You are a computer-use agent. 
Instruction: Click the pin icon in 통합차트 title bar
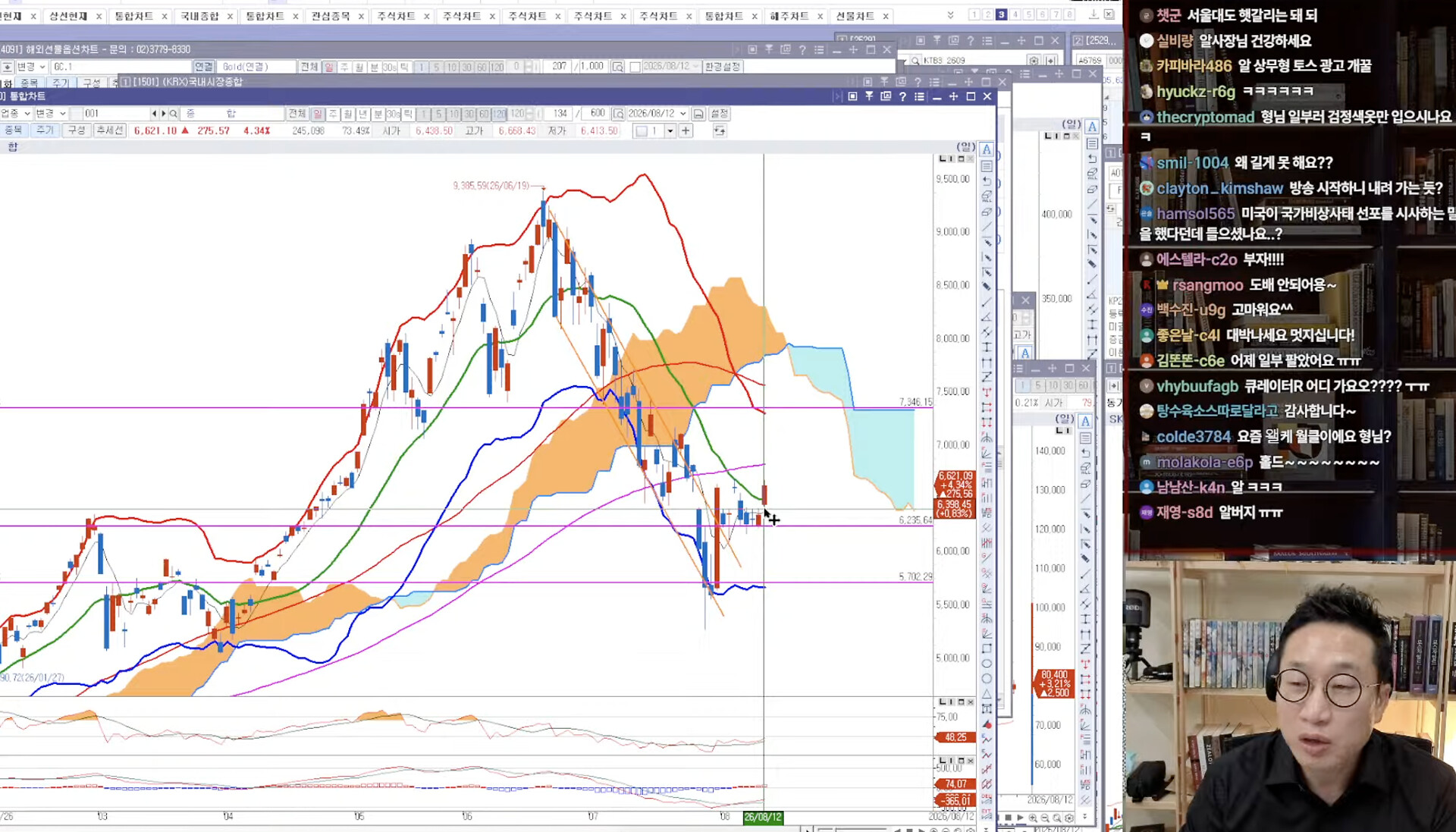tap(869, 96)
